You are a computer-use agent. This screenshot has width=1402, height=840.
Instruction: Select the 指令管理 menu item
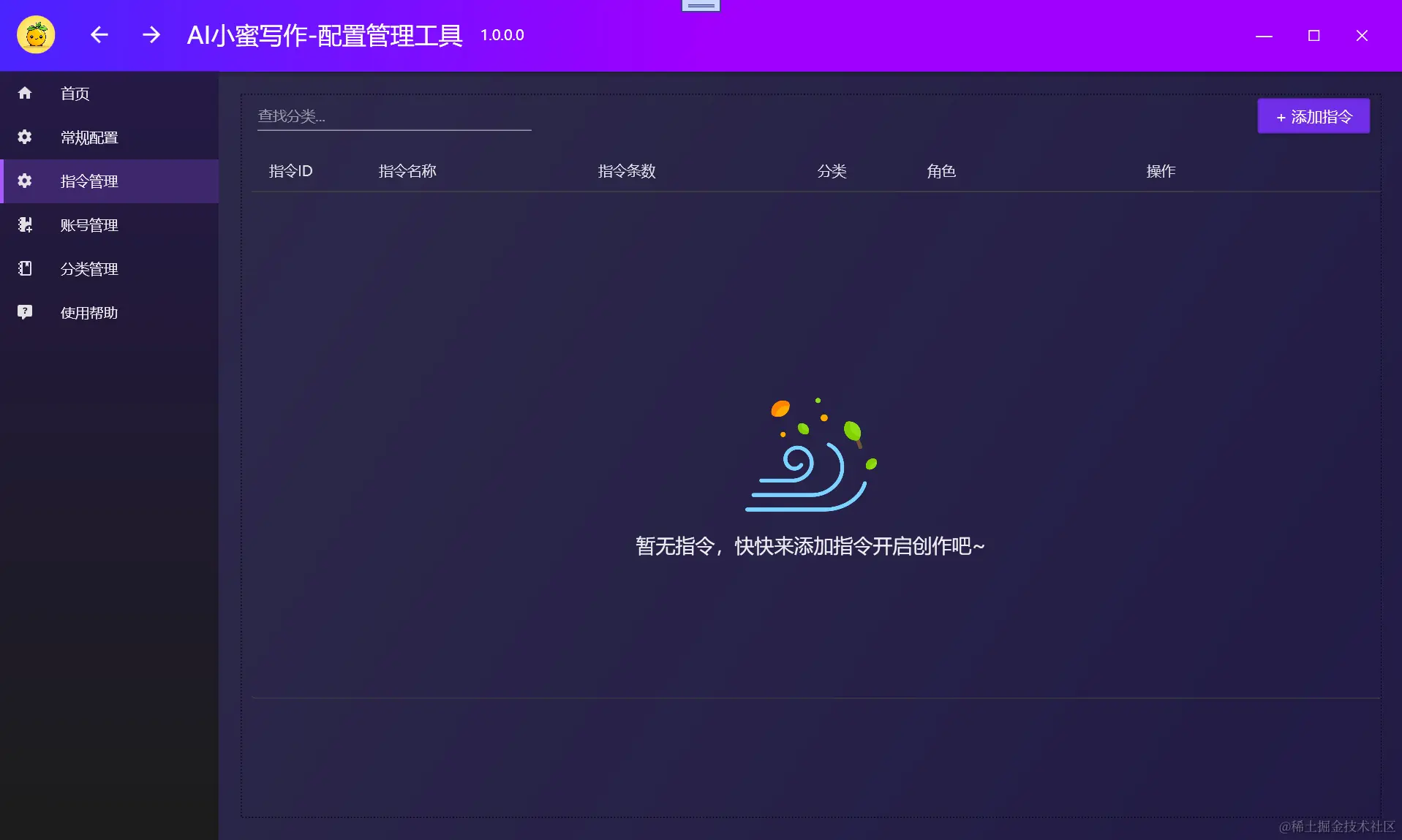(110, 181)
